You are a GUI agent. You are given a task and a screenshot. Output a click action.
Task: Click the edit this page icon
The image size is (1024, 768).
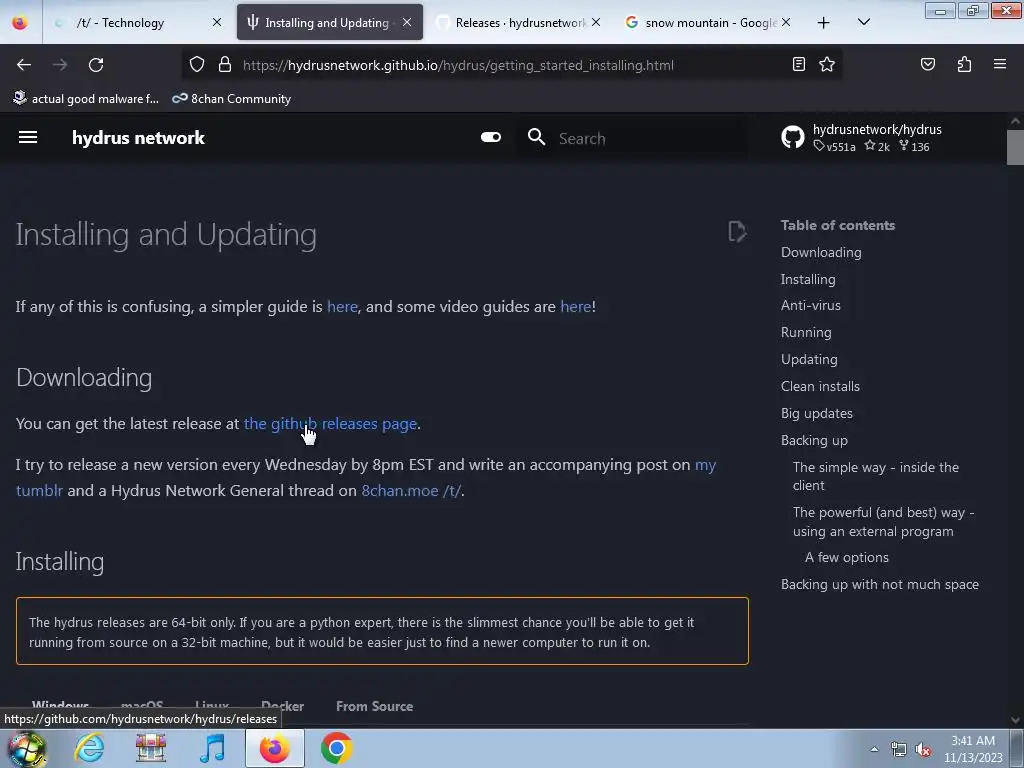coord(737,231)
